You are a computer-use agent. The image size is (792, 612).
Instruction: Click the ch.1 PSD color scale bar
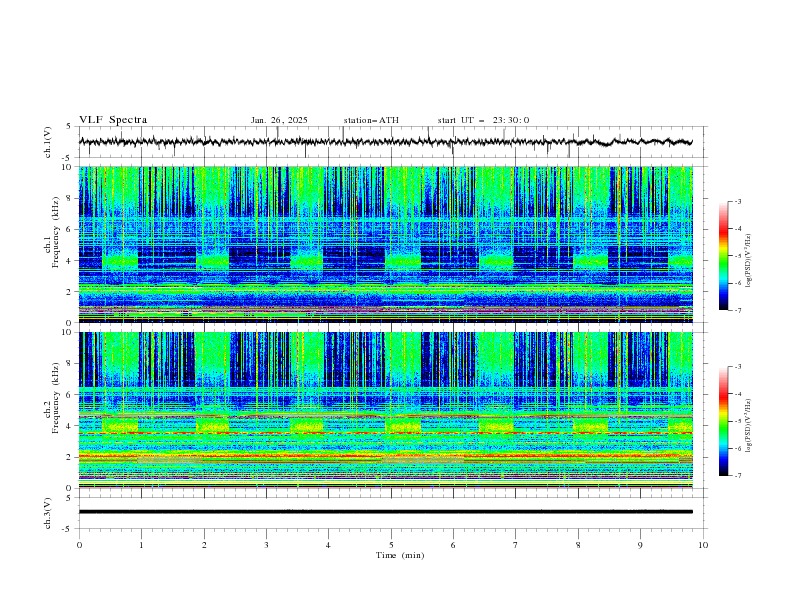click(724, 256)
